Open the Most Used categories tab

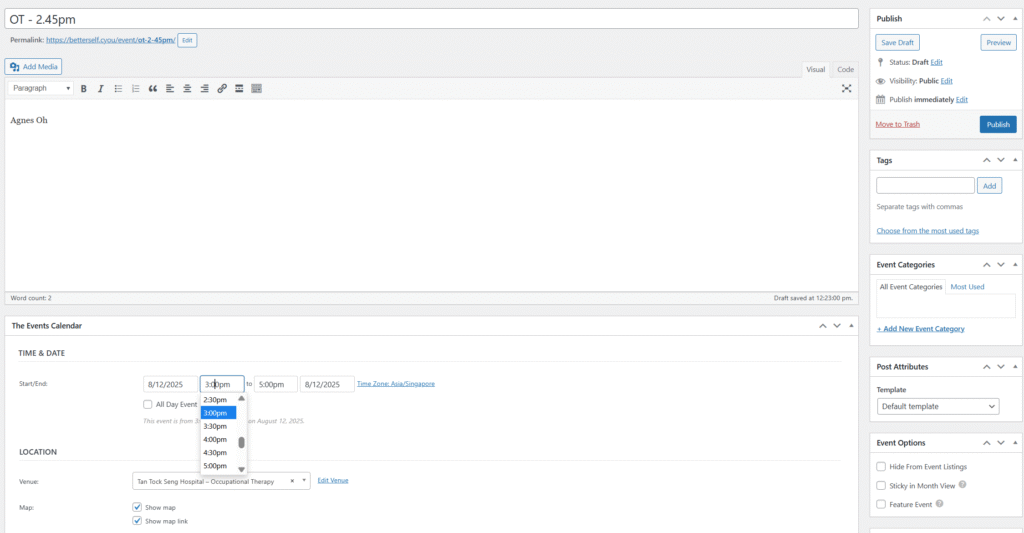967,287
